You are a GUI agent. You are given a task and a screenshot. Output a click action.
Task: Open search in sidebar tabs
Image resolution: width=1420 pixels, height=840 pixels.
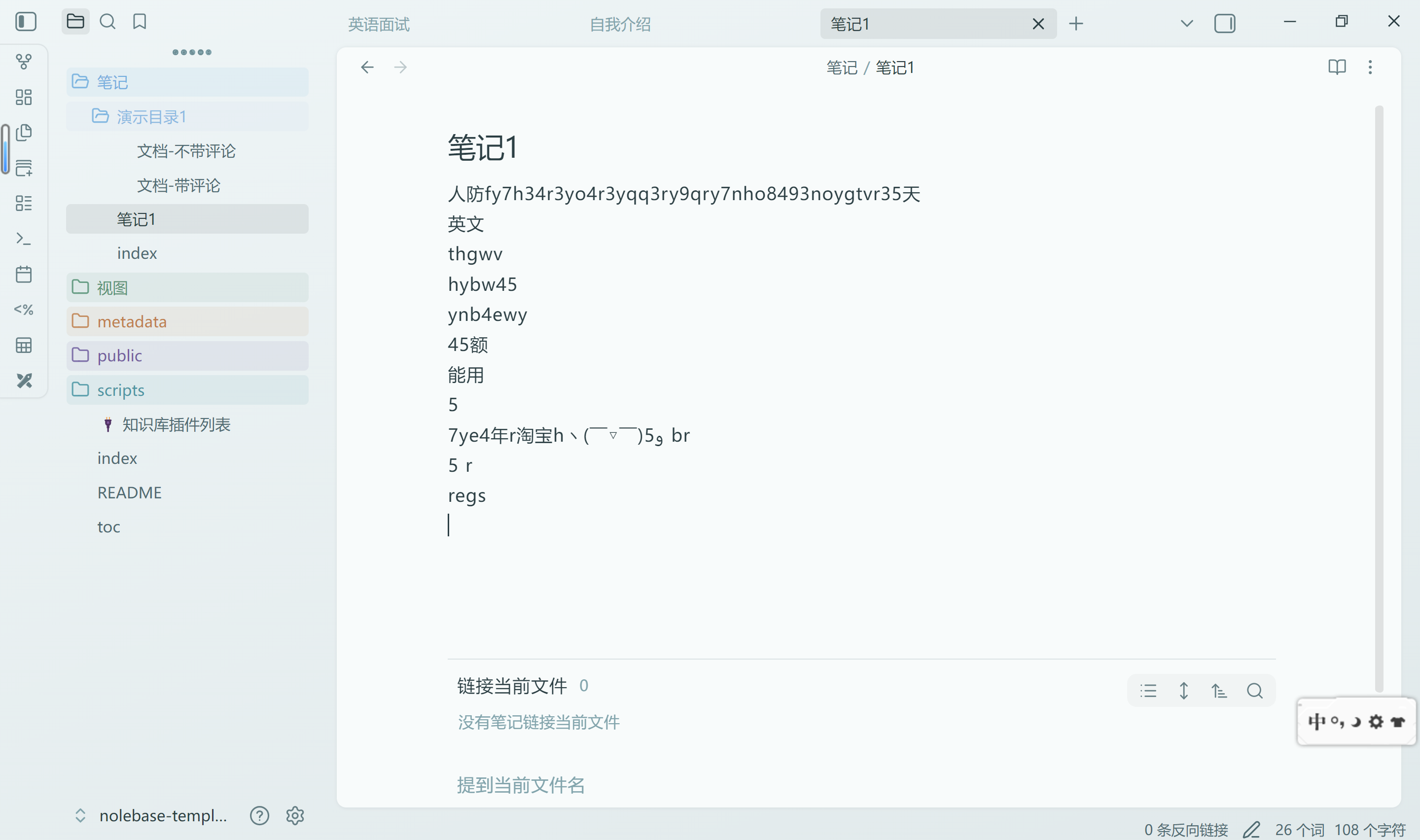(107, 22)
